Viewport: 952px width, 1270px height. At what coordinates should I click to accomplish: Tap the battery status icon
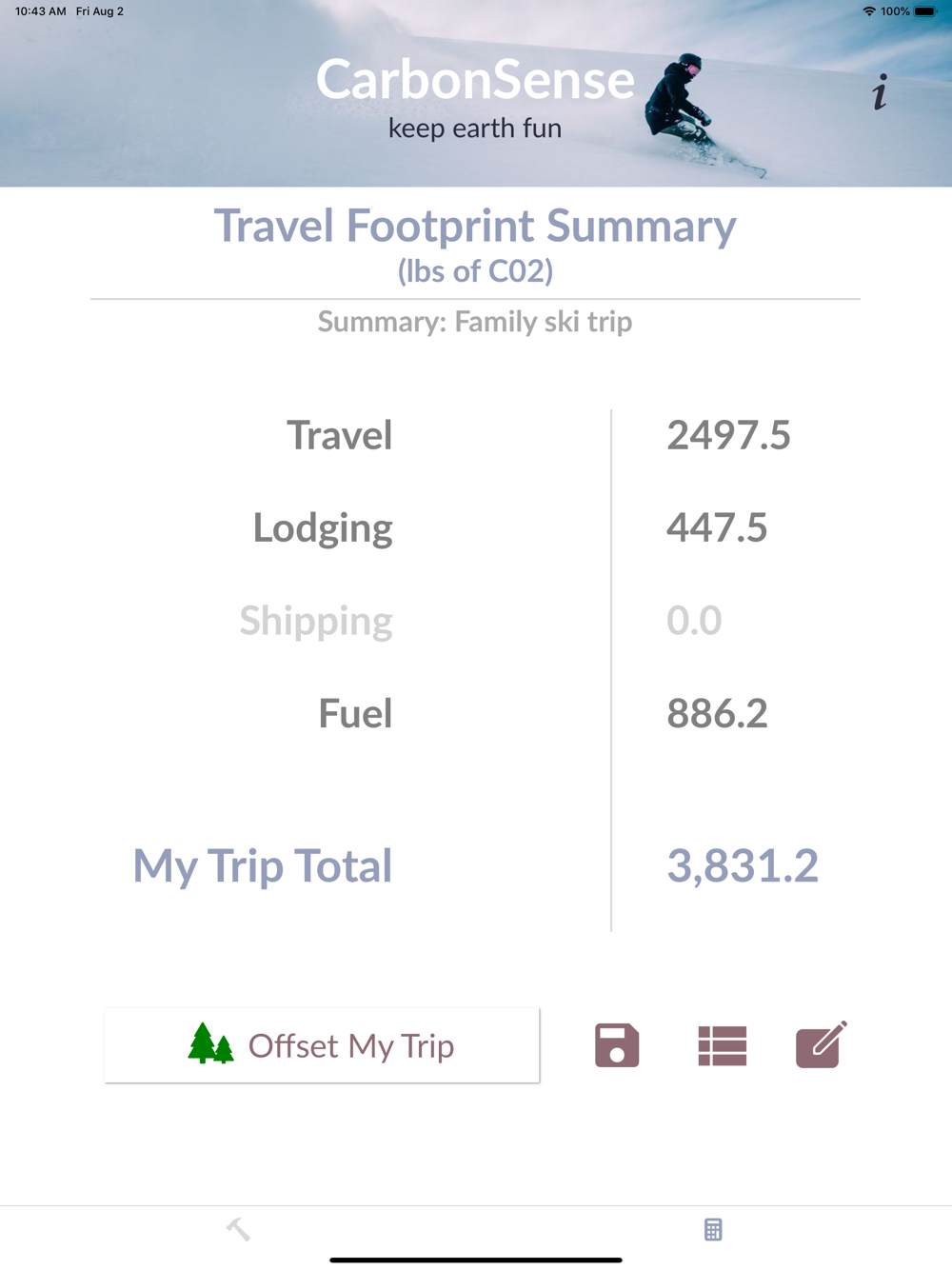coord(924,11)
